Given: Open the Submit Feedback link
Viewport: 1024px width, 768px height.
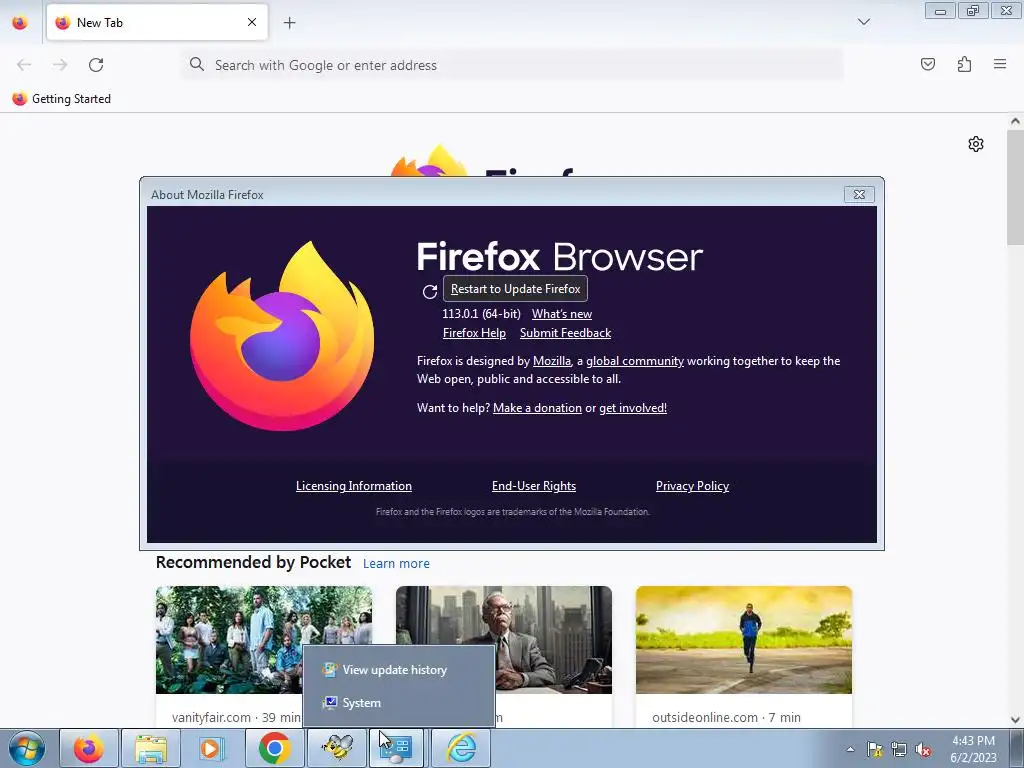Looking at the screenshot, I should point(566,333).
